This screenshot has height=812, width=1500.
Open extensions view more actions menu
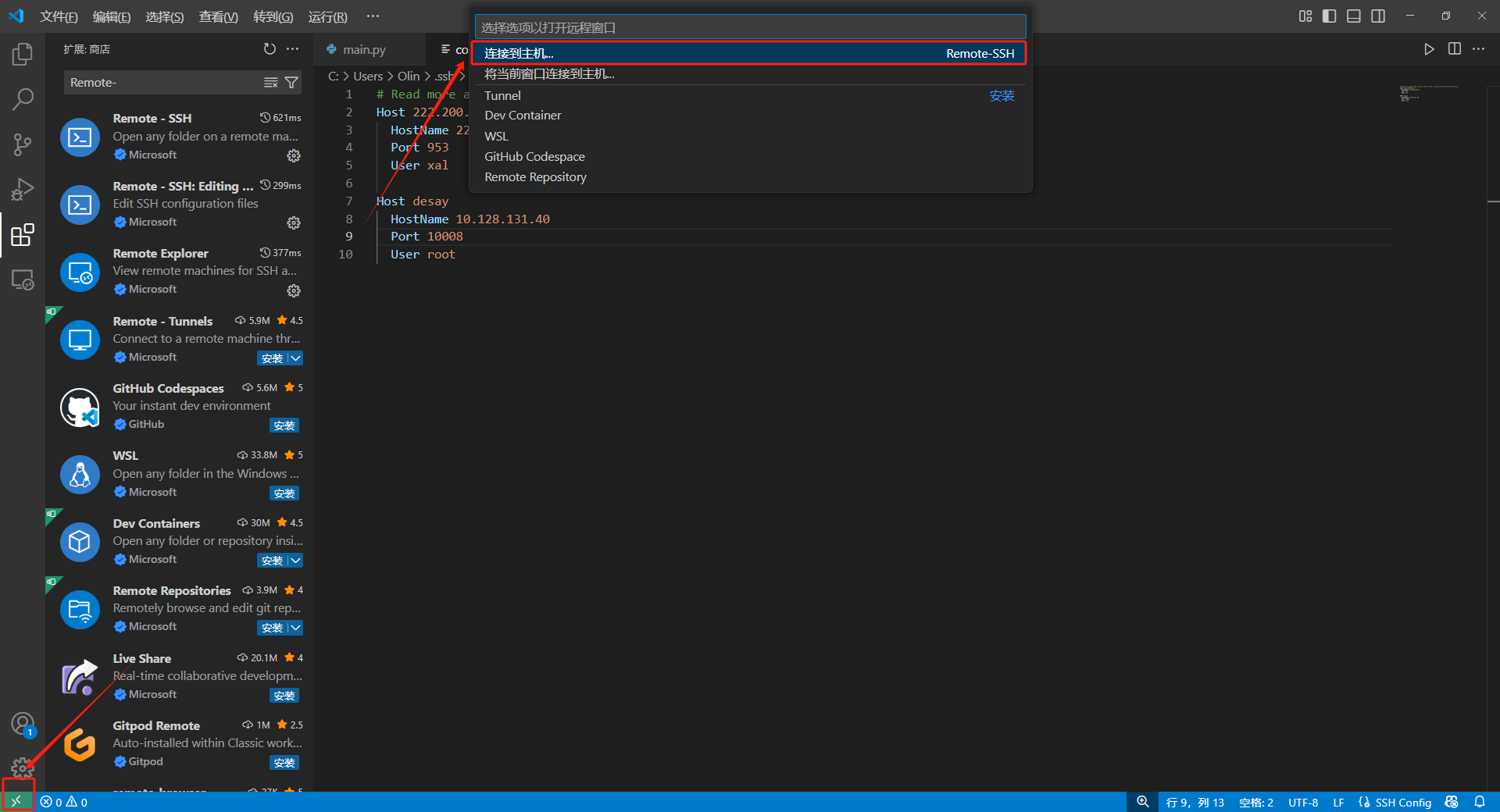pyautogui.click(x=293, y=48)
